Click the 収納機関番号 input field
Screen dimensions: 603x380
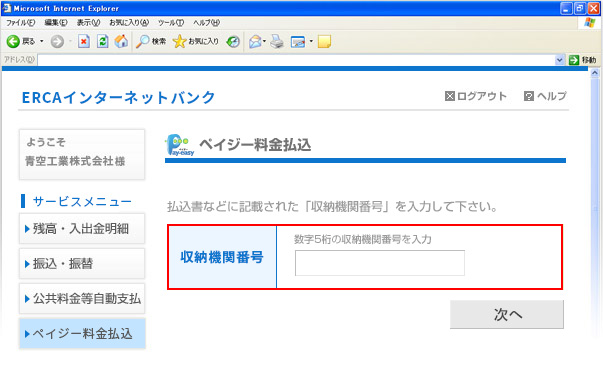(x=380, y=263)
